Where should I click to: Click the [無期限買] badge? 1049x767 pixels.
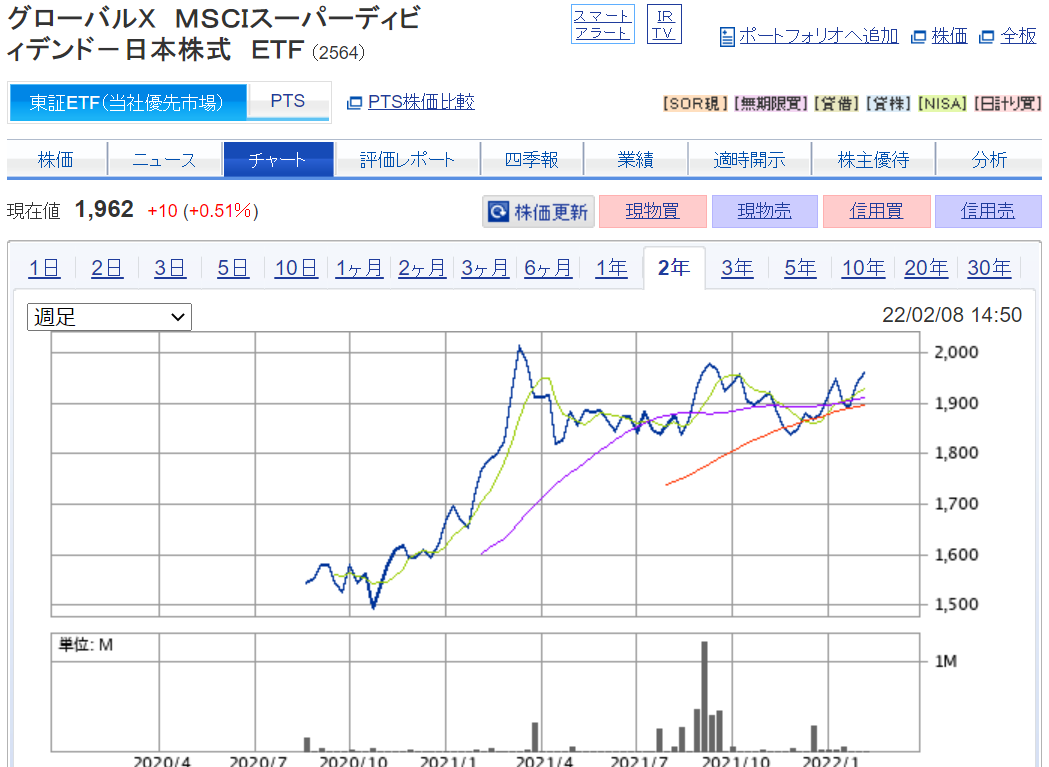(770, 104)
